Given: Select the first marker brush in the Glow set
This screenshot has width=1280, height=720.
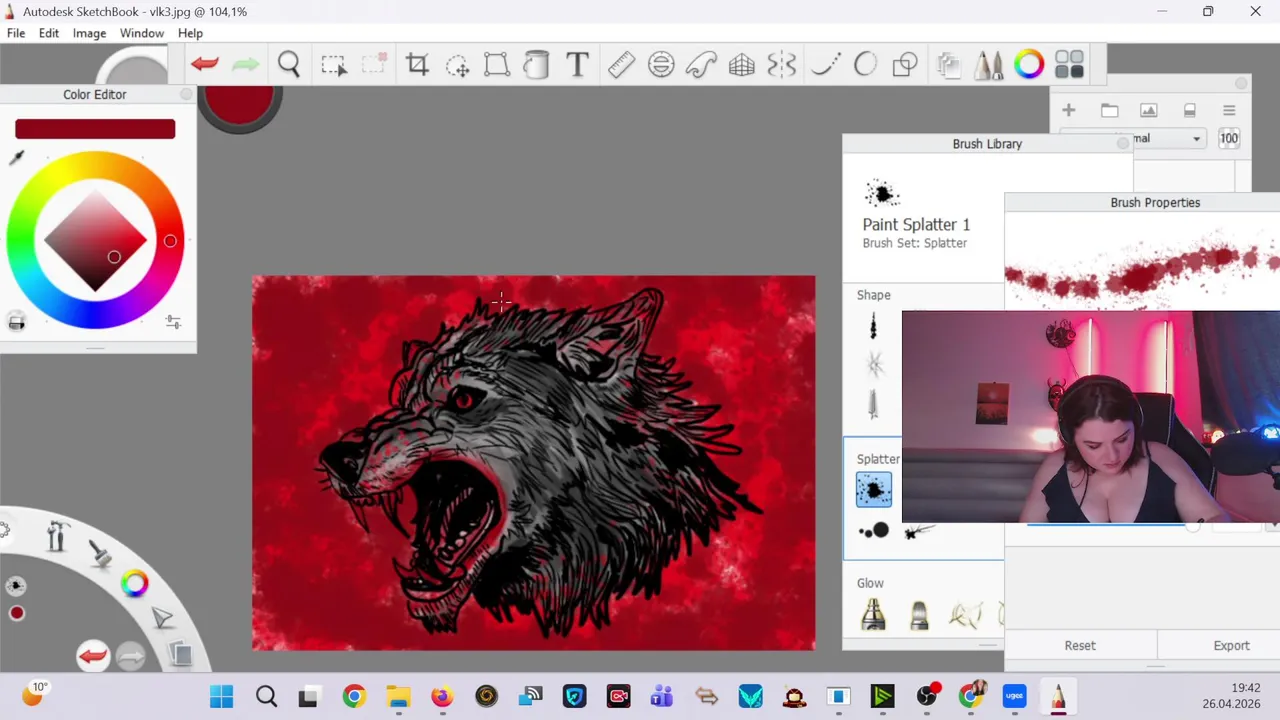Looking at the screenshot, I should 874,613.
